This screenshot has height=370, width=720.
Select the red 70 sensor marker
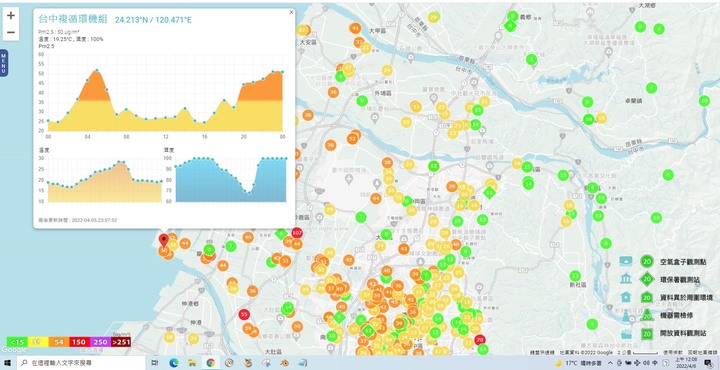[x=480, y=340]
